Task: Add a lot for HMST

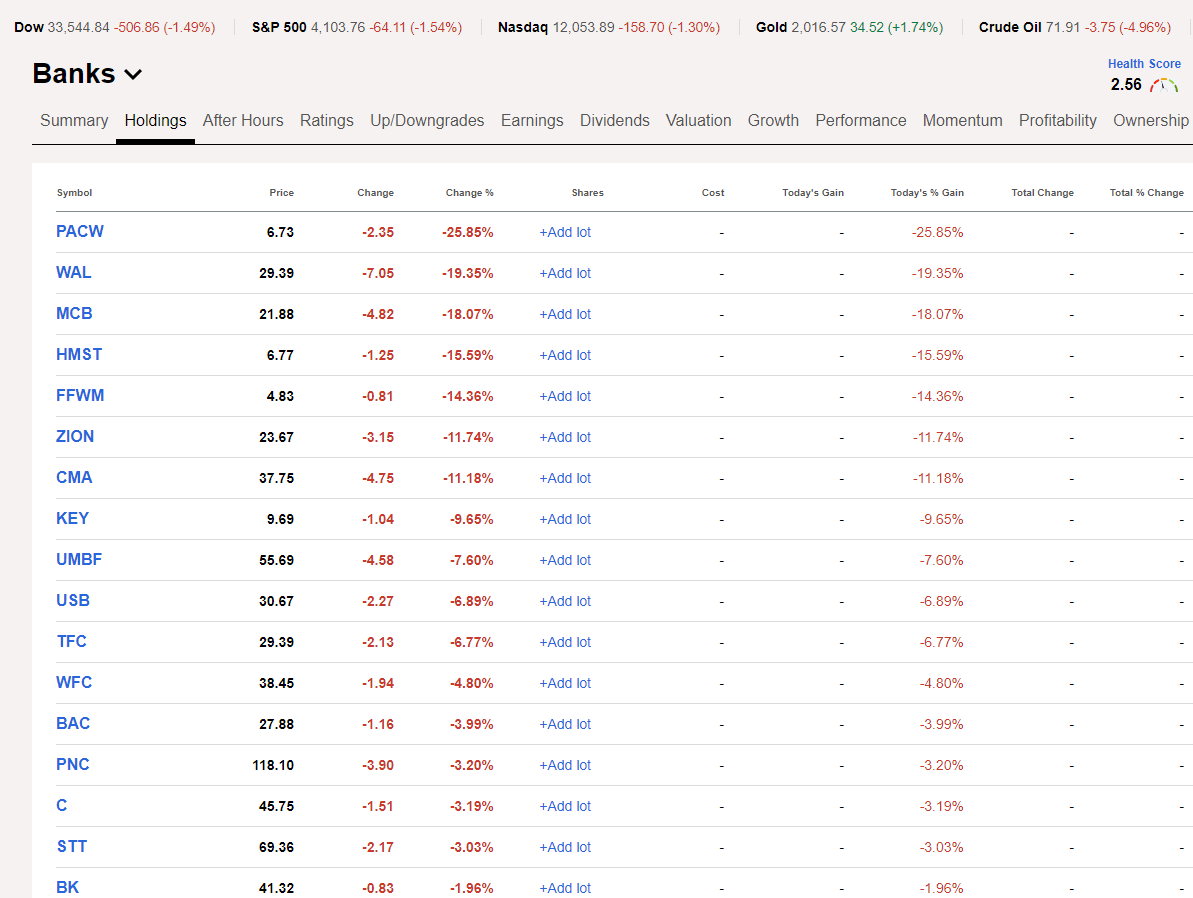Action: click(x=565, y=355)
